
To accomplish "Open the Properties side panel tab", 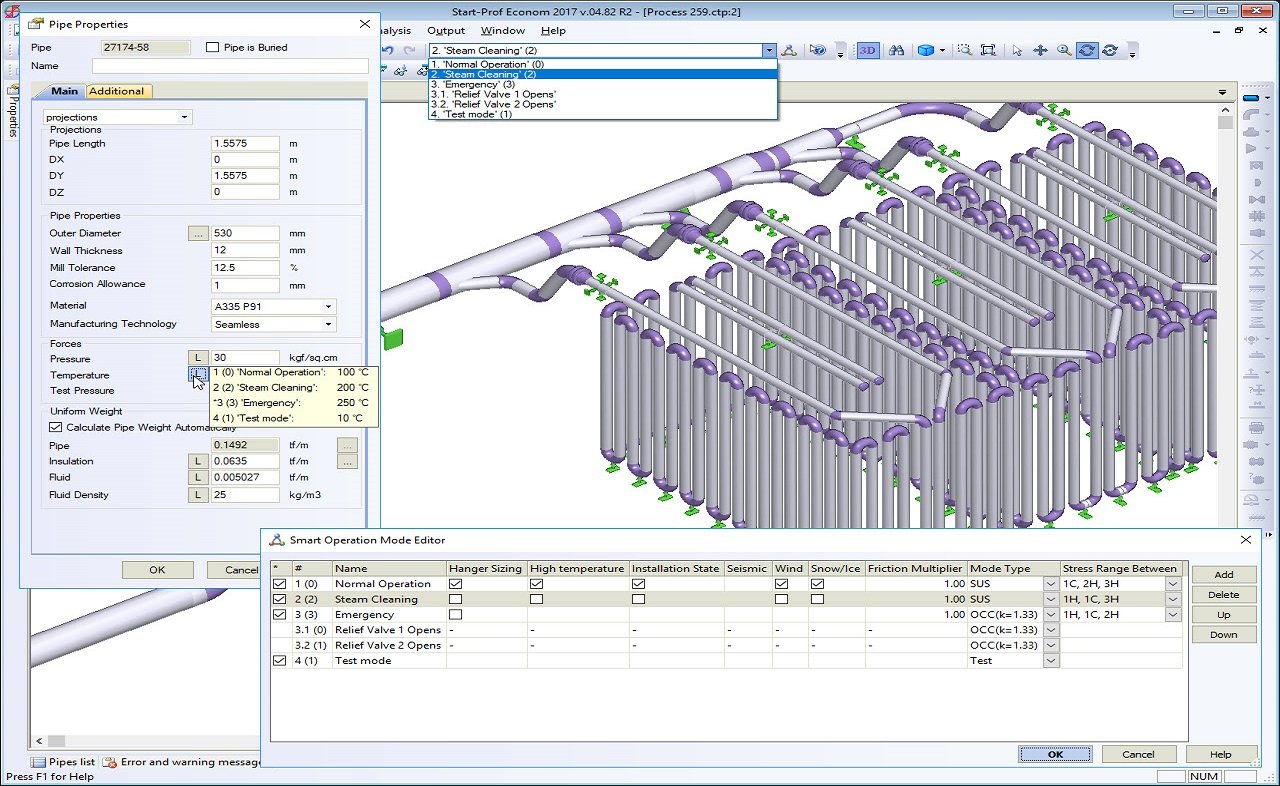I will tap(13, 111).
